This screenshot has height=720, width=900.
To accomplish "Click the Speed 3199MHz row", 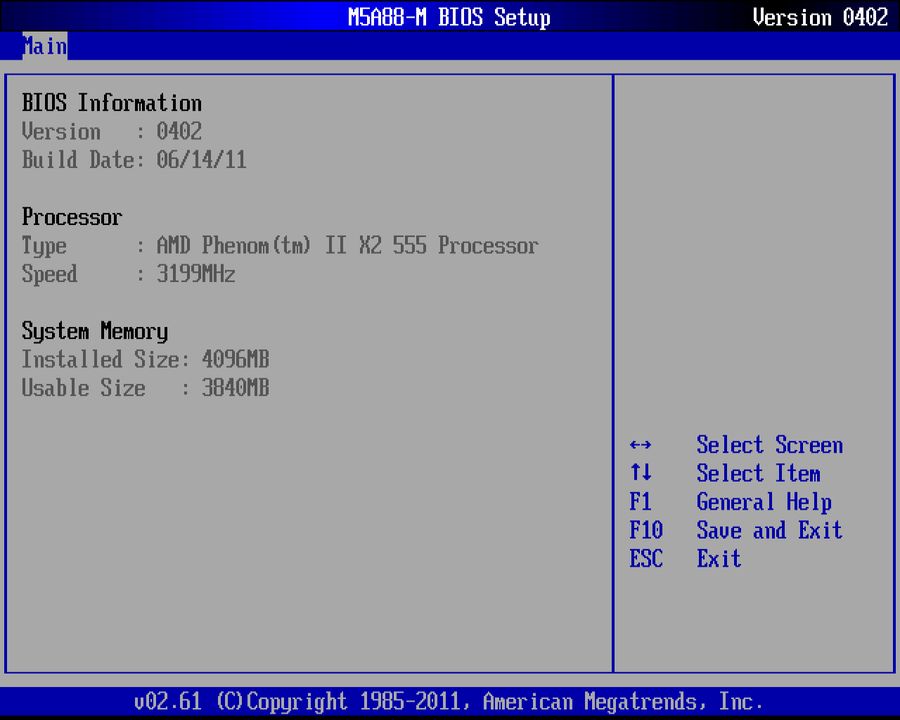I will pos(129,274).
